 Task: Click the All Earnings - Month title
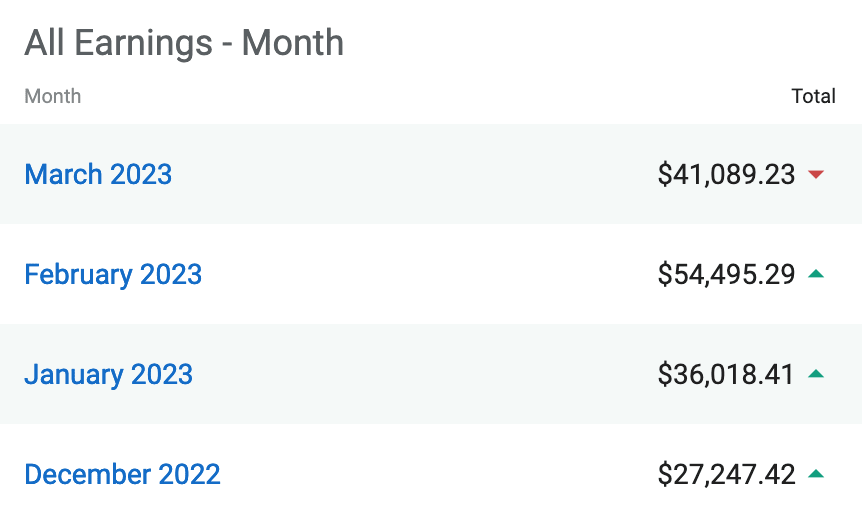pos(184,43)
